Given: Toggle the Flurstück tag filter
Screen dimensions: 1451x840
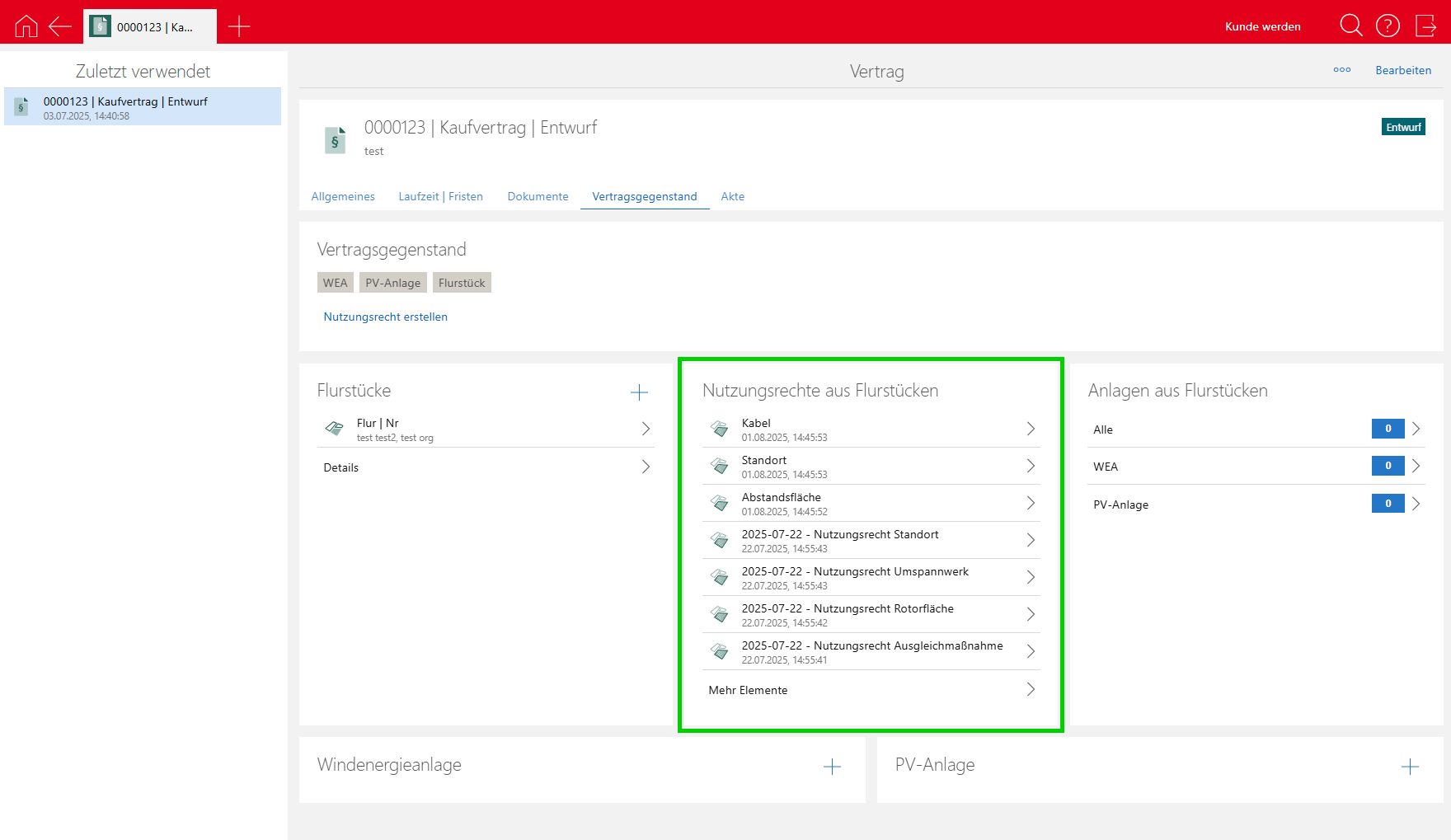Looking at the screenshot, I should [x=462, y=283].
